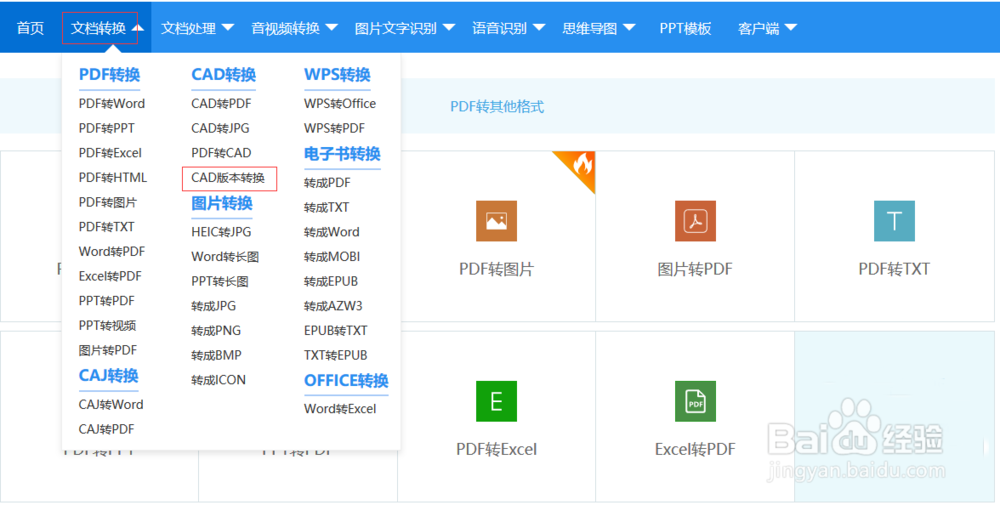Image resolution: width=1000 pixels, height=505 pixels.
Task: Expand the 图片文字识别 dropdown
Action: click(x=404, y=28)
